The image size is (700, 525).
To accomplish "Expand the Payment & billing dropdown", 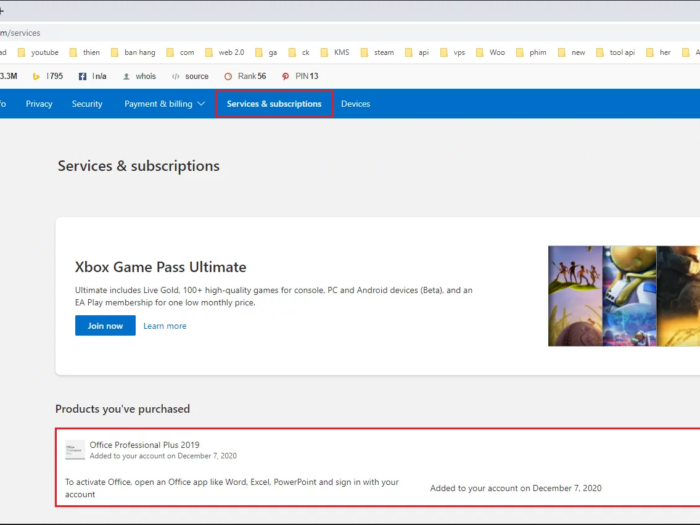I will click(164, 104).
